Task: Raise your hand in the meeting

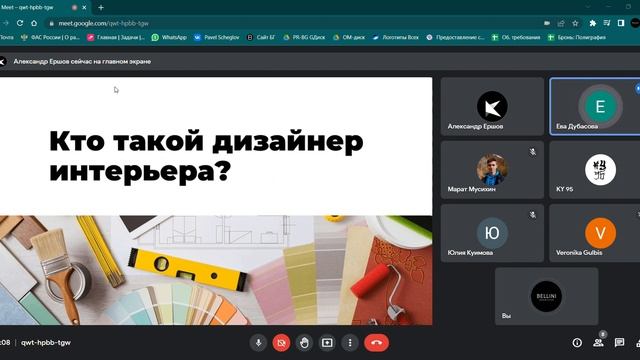Action: point(304,342)
